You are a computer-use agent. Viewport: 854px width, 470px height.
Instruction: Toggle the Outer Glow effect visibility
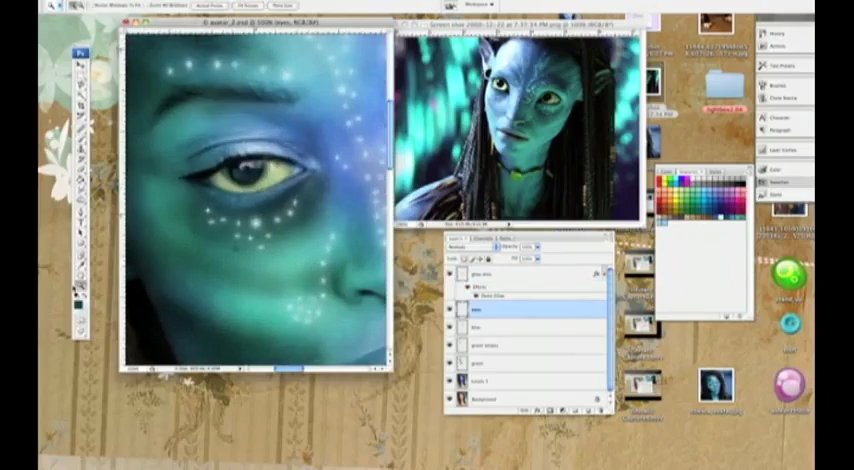[x=475, y=296]
